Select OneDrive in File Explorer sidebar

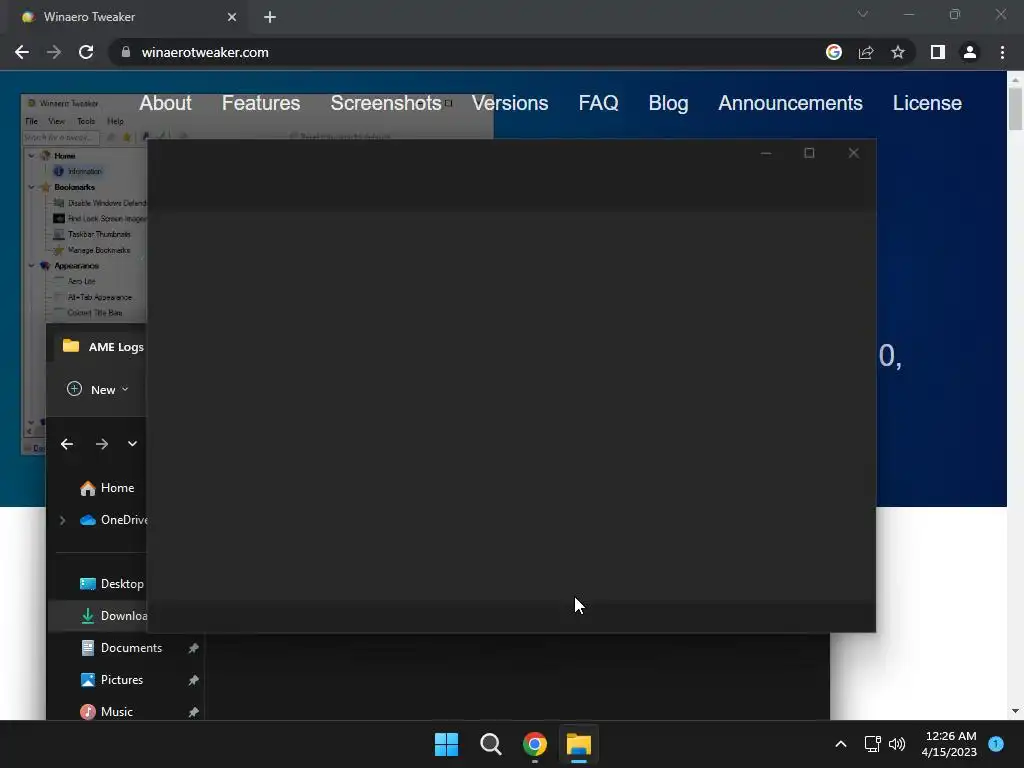[x=114, y=520]
